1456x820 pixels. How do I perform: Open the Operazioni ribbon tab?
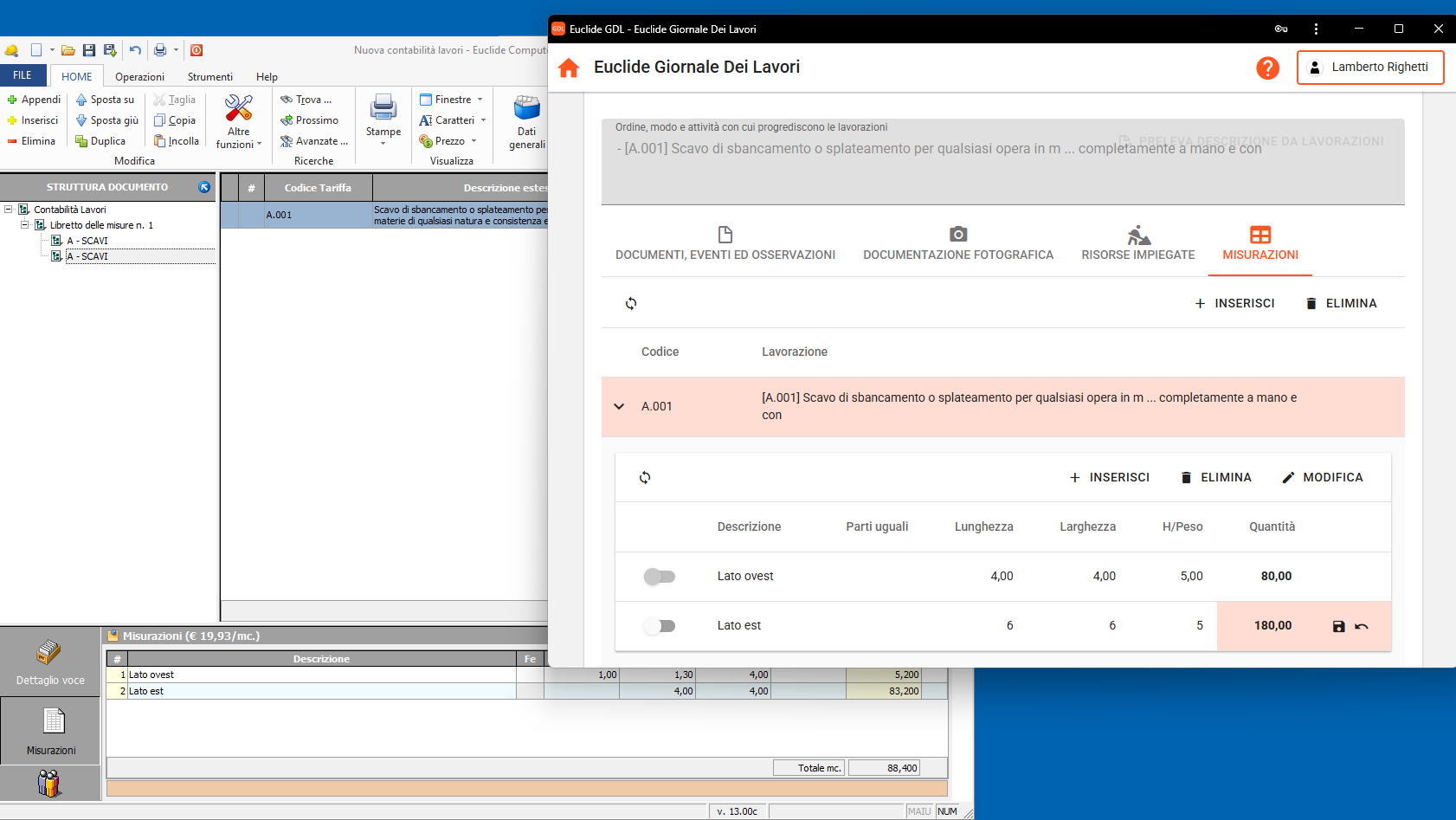(x=139, y=77)
